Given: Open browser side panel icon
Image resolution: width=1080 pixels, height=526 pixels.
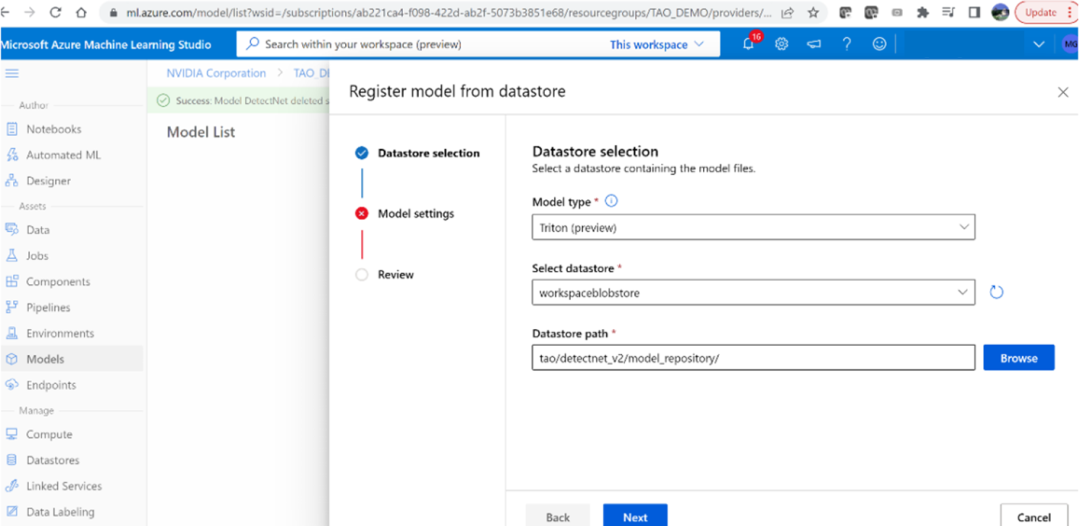Looking at the screenshot, I should 974,12.
